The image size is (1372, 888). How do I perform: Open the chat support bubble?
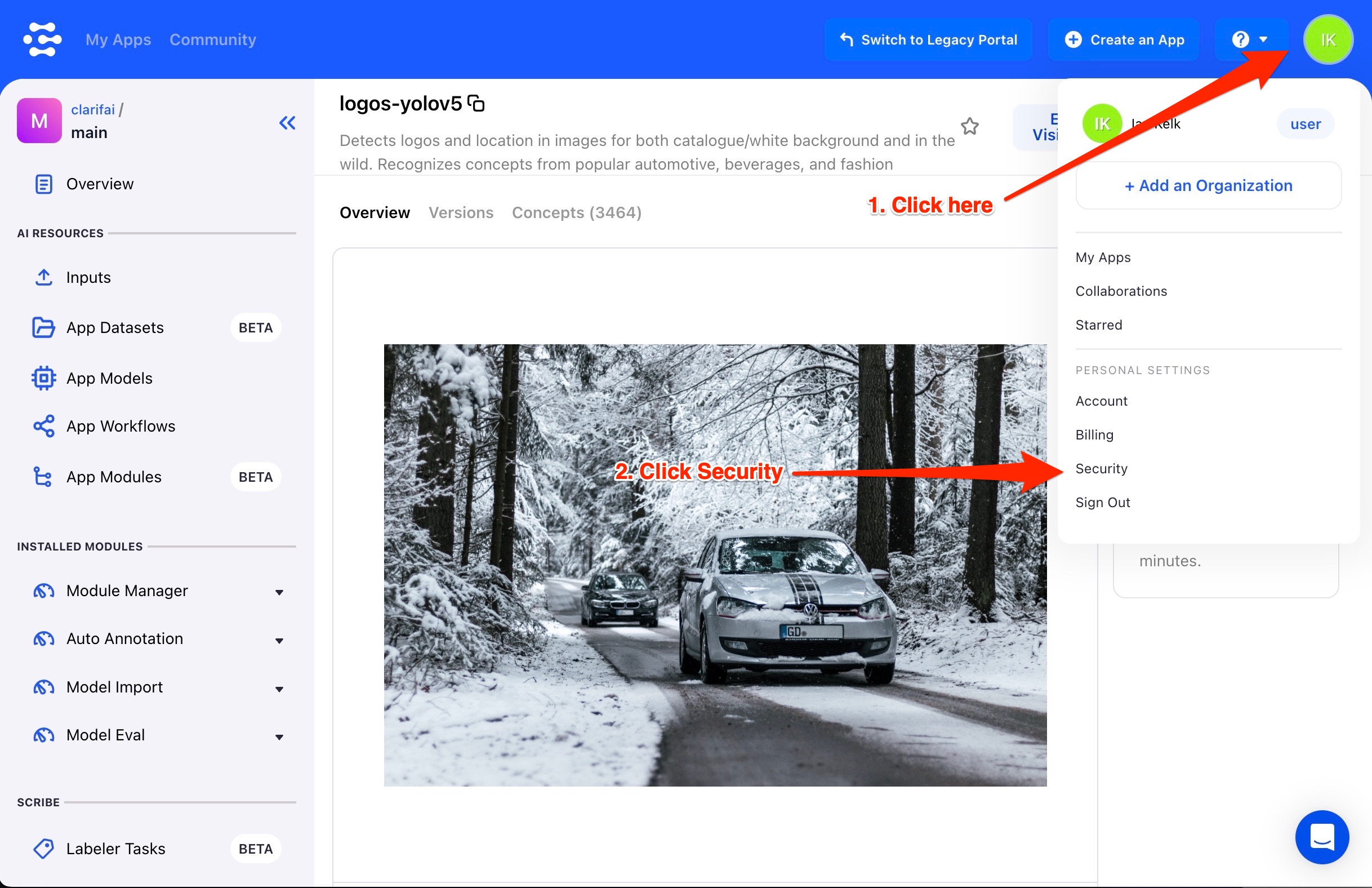pos(1322,837)
